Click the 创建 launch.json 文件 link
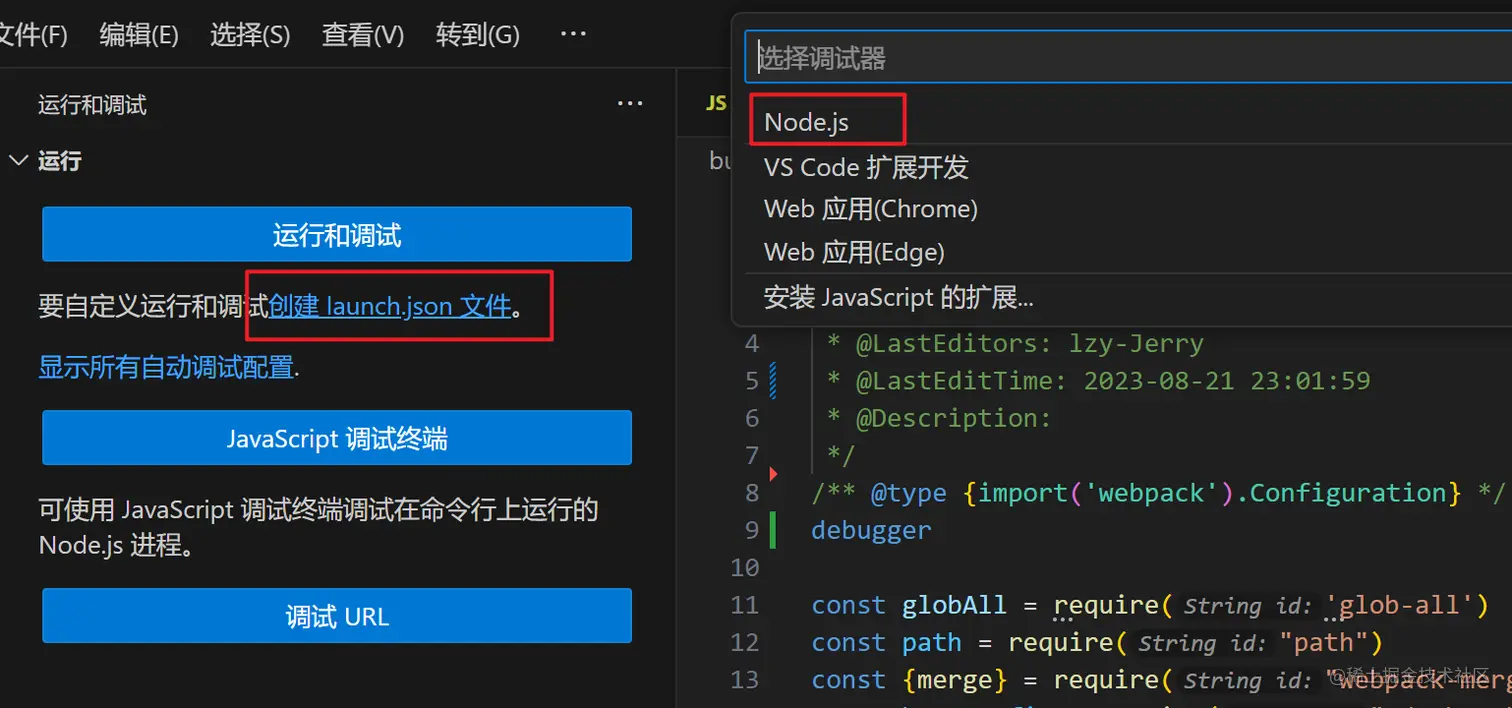 pos(390,306)
